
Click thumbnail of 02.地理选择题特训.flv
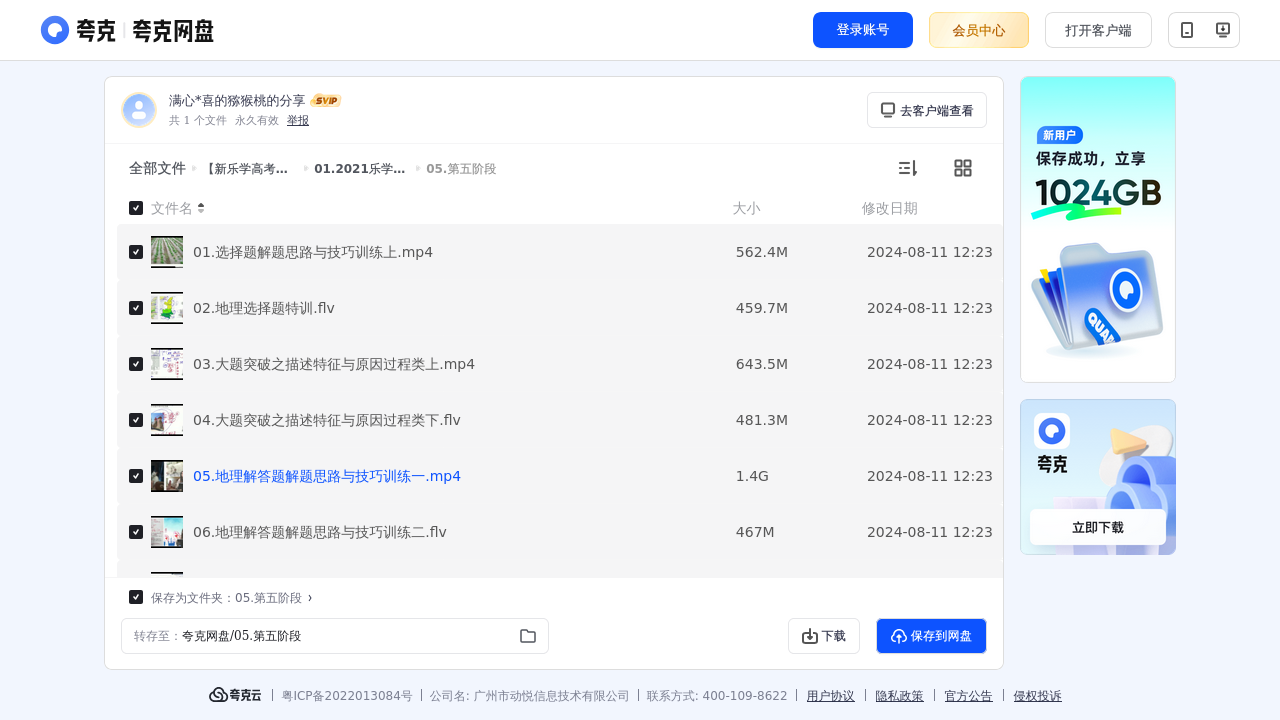pyautogui.click(x=167, y=308)
